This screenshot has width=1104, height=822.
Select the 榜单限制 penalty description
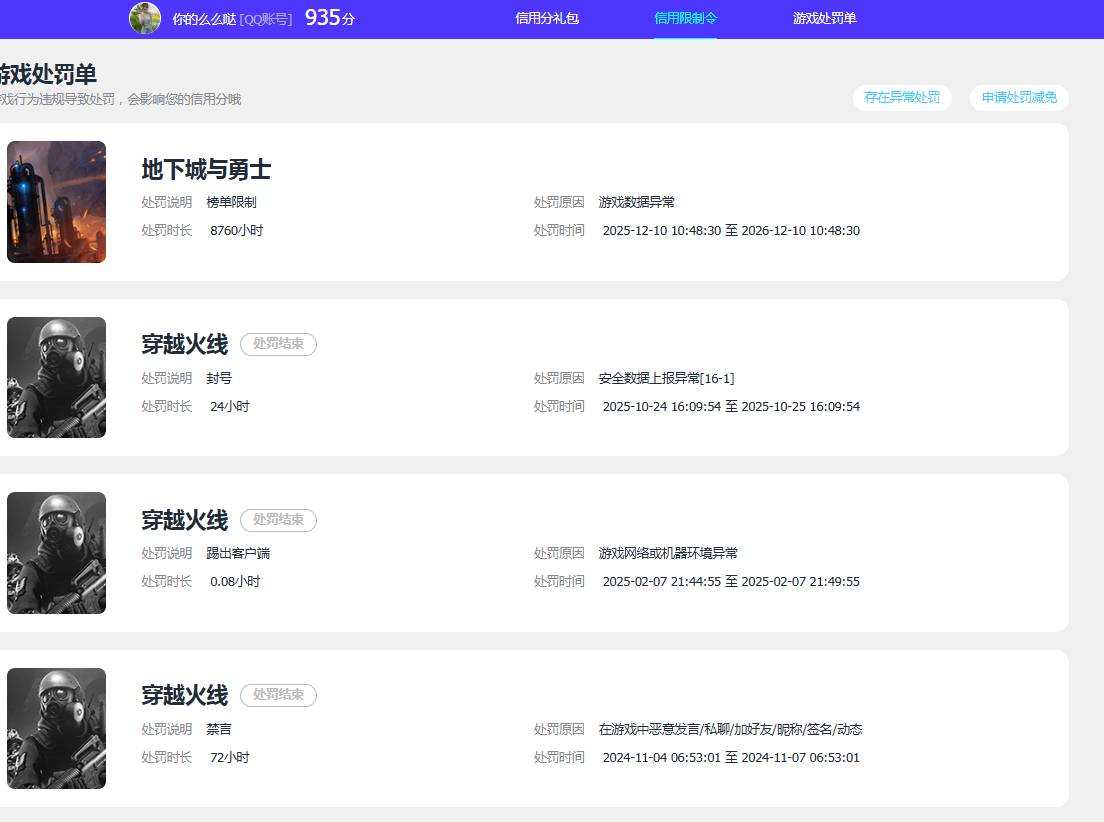pos(232,202)
